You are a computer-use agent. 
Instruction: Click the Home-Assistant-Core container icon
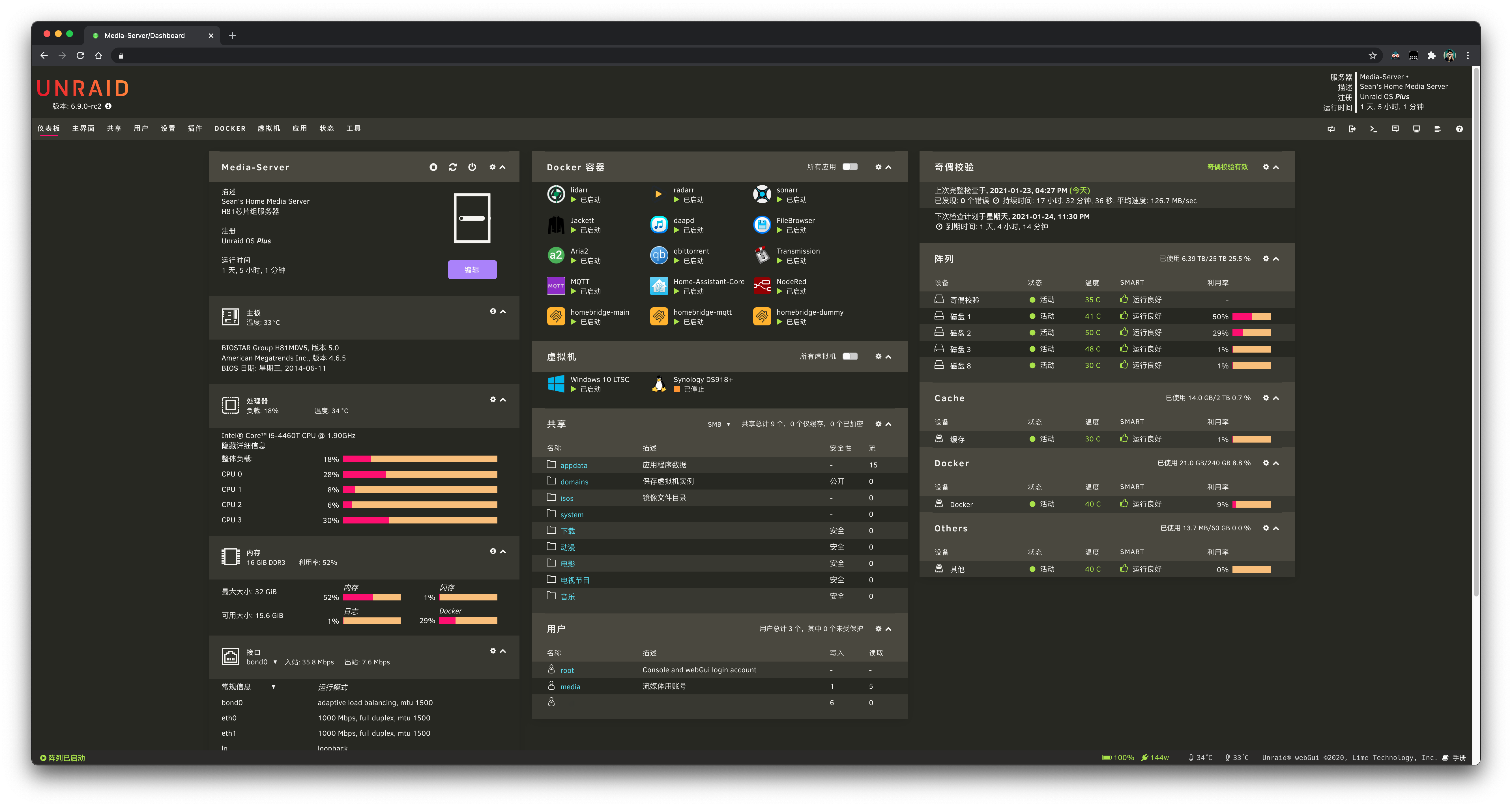(659, 286)
